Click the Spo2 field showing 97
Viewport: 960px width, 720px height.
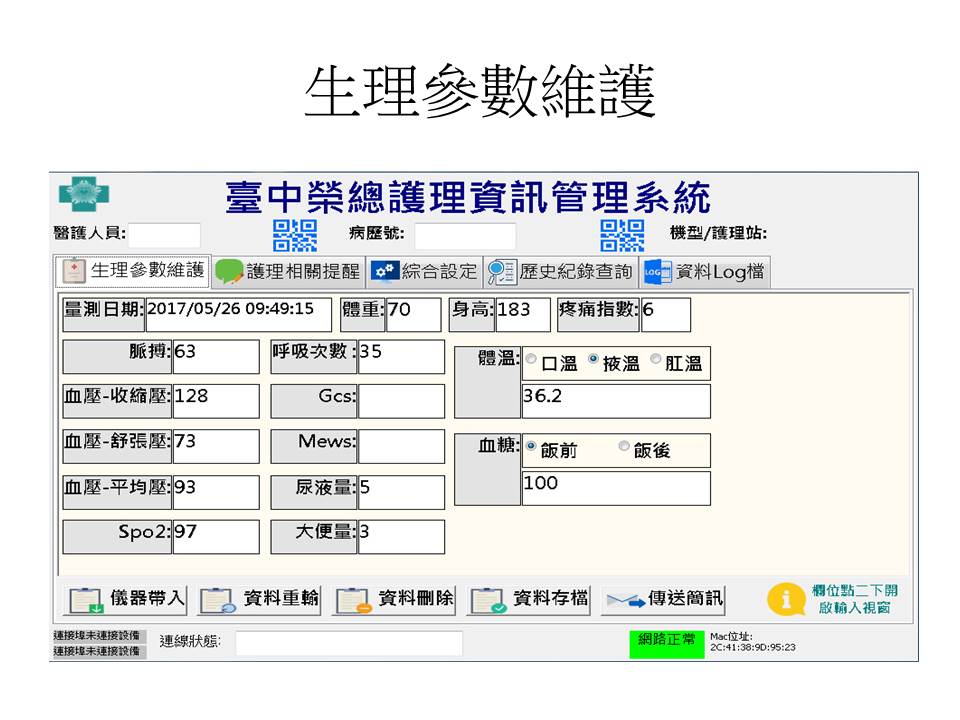(216, 537)
